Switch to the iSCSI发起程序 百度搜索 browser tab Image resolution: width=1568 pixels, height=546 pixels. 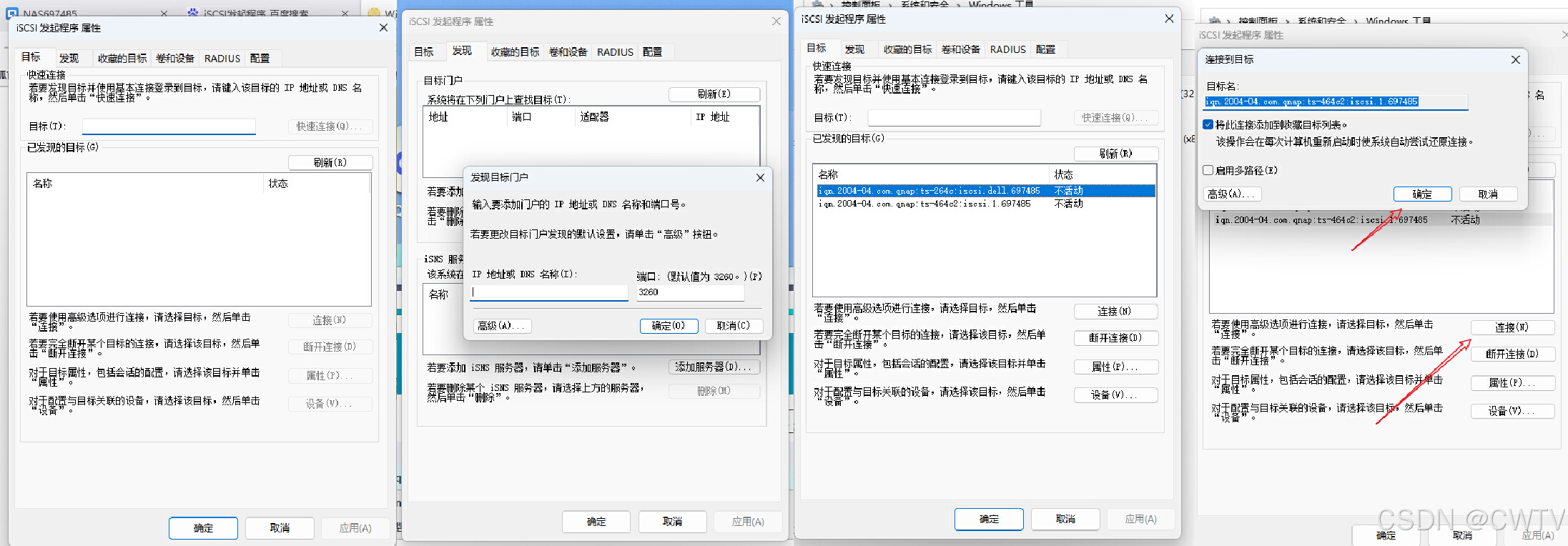click(256, 14)
